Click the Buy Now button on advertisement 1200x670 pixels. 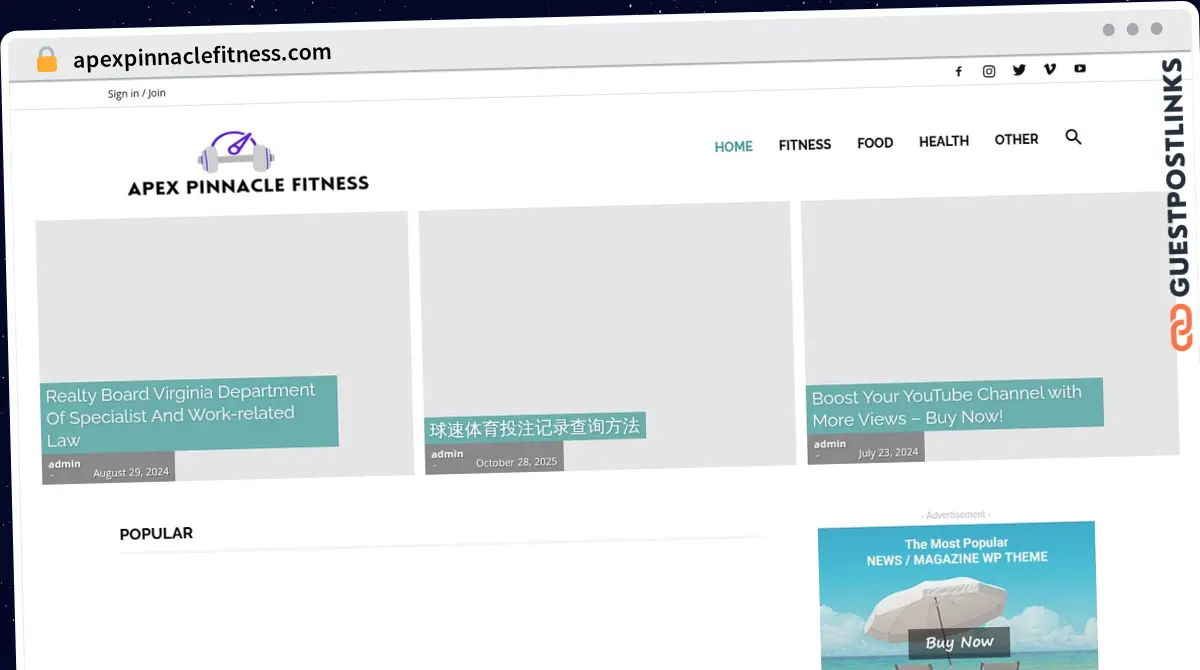pos(960,642)
